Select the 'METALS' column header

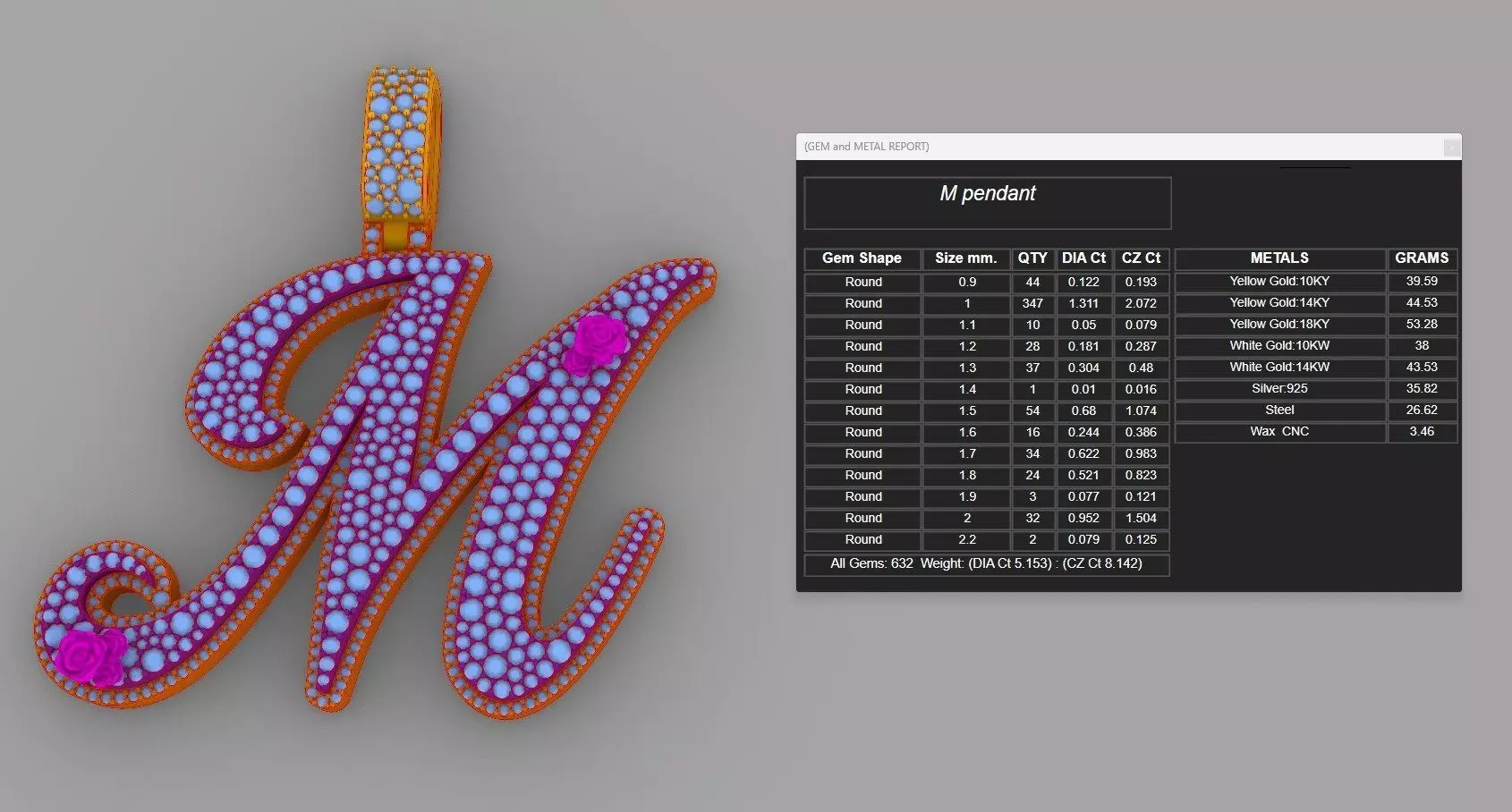pos(1279,258)
